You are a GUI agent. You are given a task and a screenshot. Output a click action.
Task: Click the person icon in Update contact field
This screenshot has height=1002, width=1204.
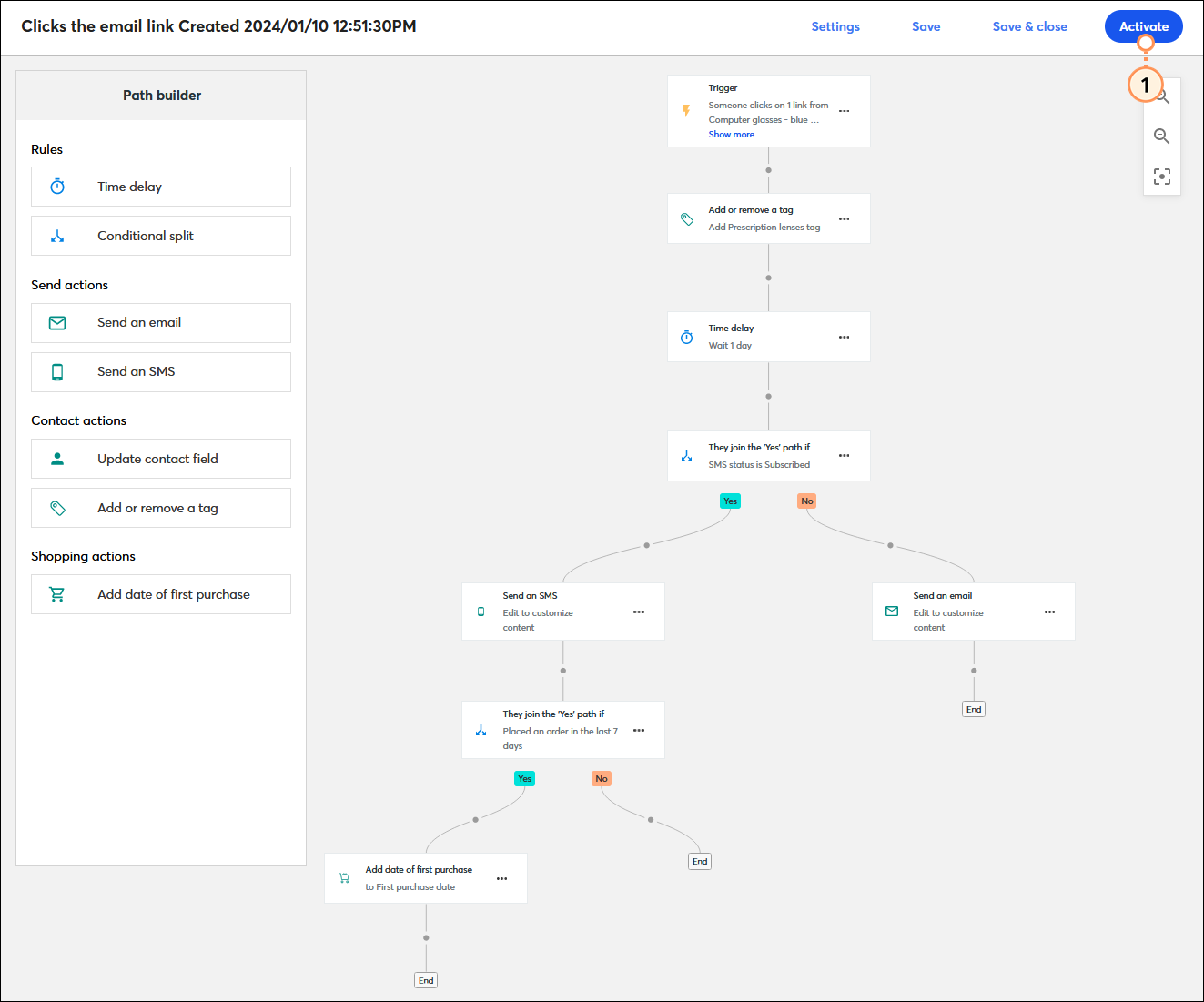57,459
